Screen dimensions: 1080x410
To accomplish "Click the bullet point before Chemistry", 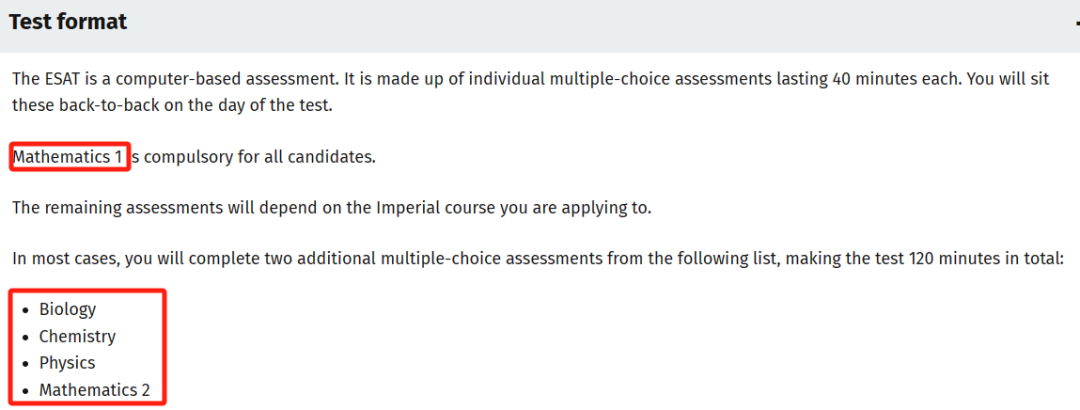I will [x=25, y=338].
